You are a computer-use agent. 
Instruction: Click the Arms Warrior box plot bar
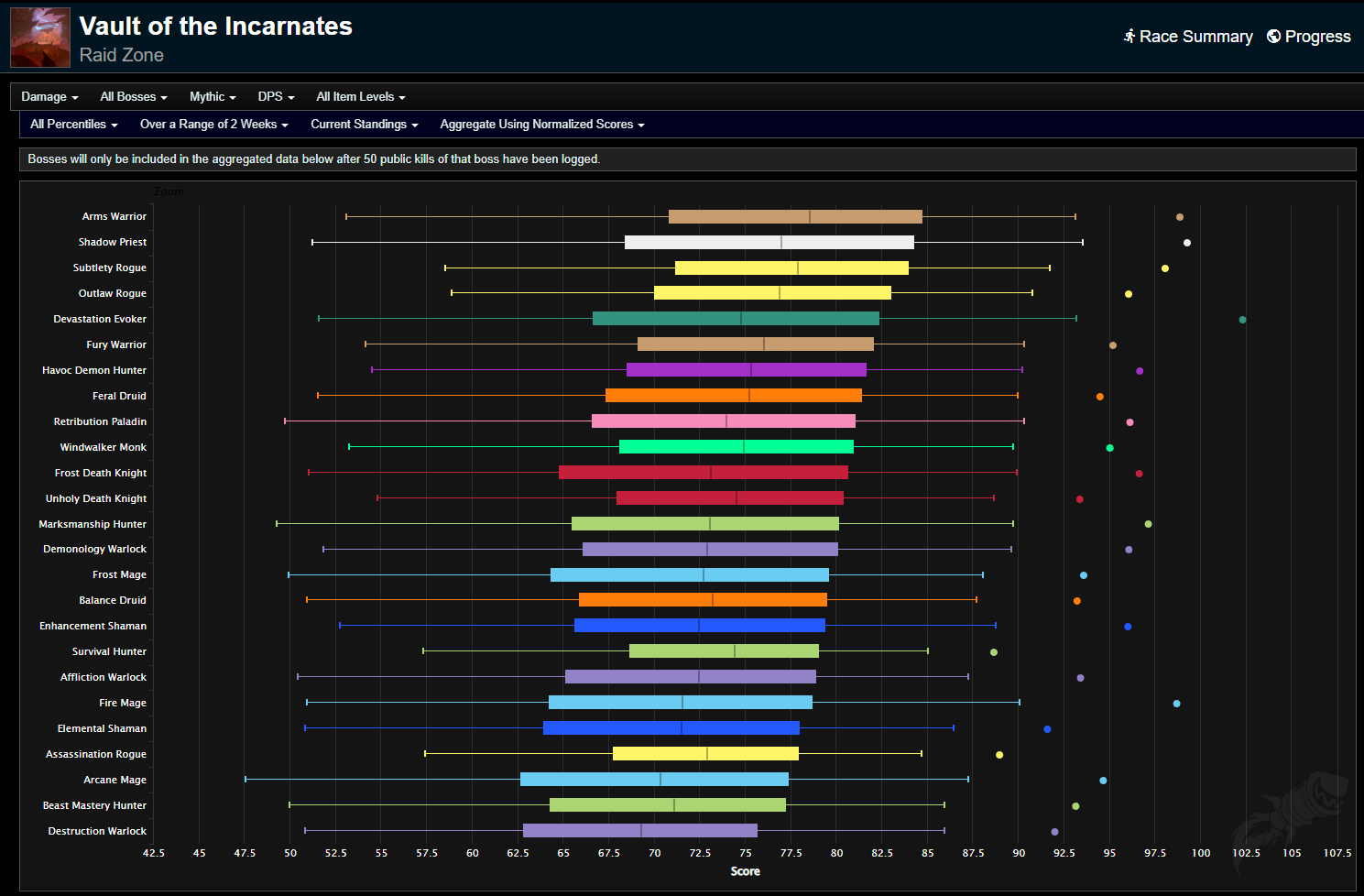pos(795,216)
